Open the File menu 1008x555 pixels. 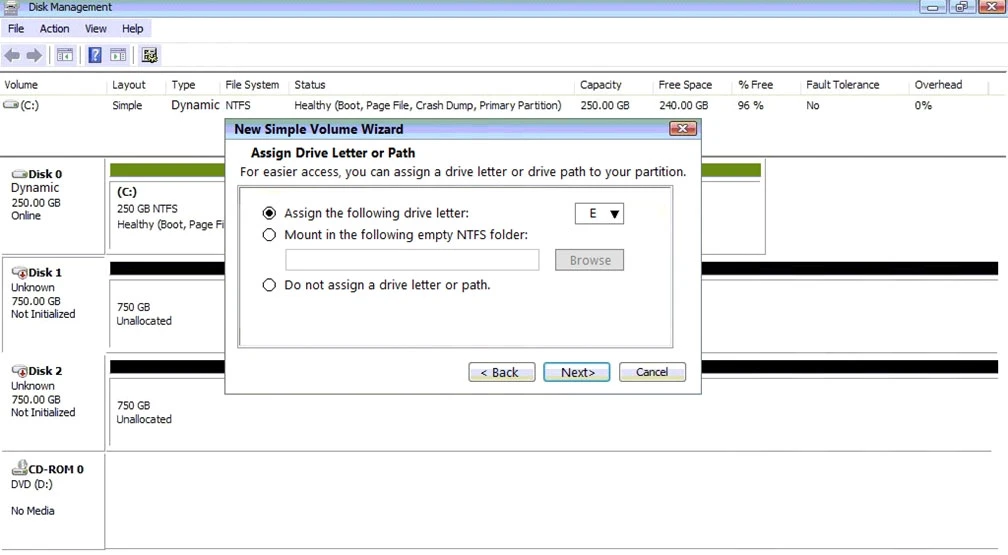pos(16,29)
